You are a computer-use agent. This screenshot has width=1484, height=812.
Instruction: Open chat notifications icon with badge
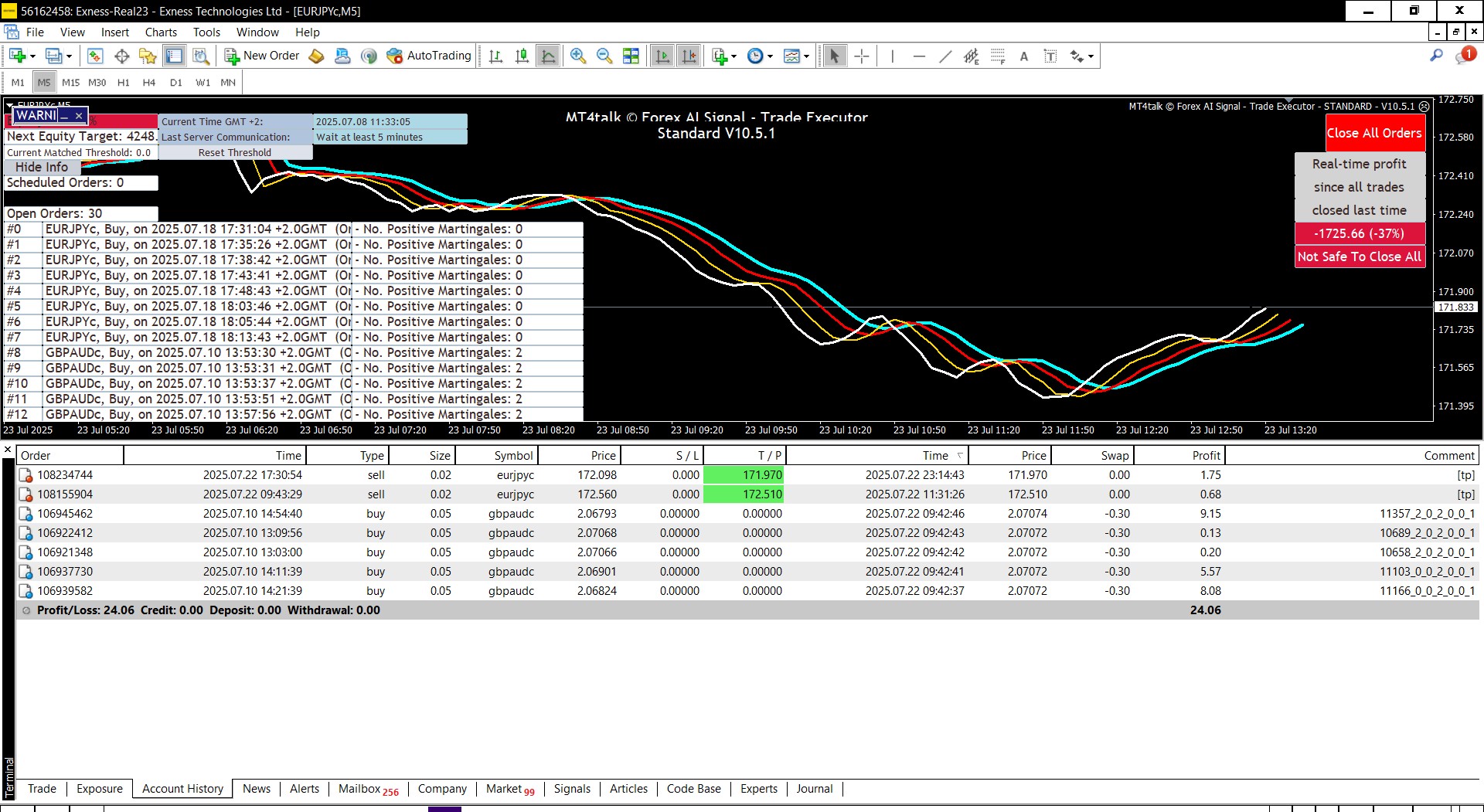(x=1465, y=55)
